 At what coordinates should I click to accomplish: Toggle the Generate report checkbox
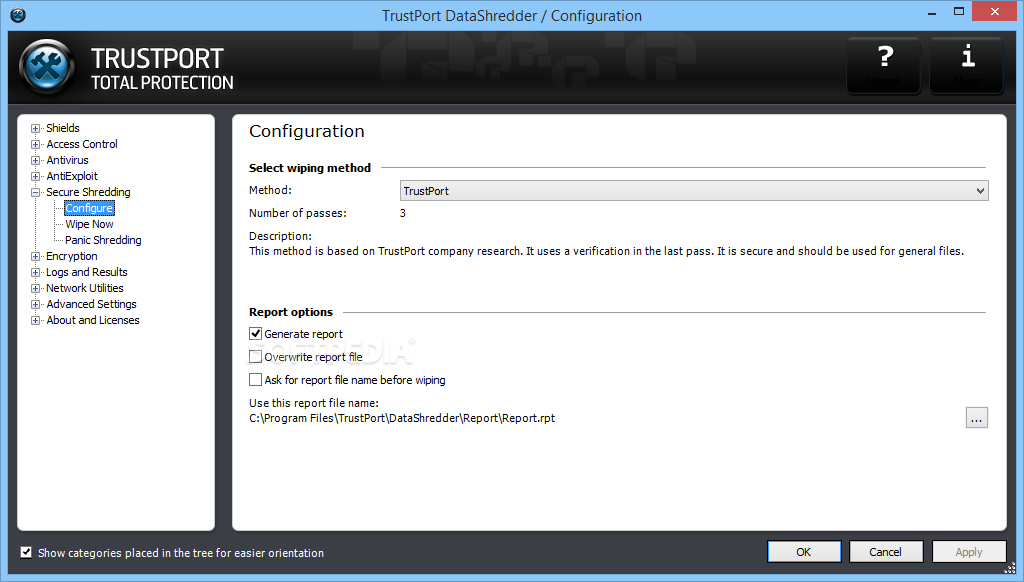click(x=256, y=334)
